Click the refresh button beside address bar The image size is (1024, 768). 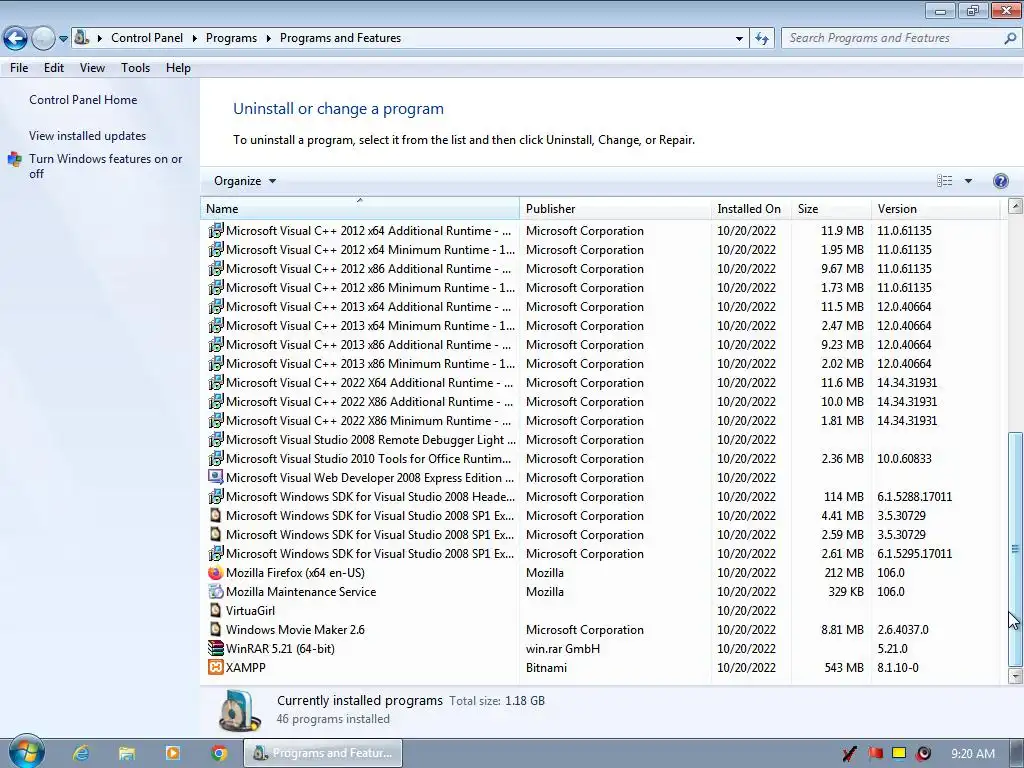coord(762,39)
